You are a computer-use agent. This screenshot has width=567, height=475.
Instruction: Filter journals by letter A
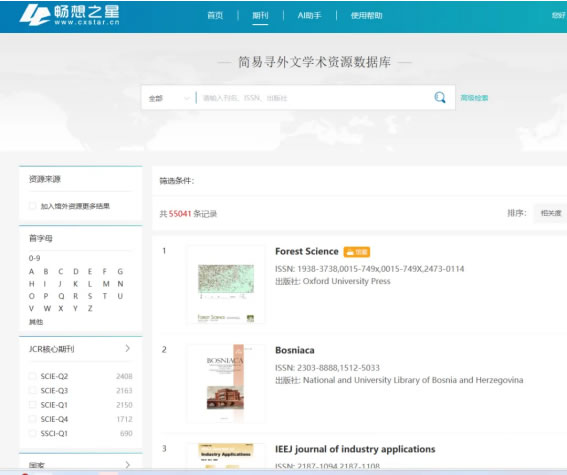pos(31,271)
